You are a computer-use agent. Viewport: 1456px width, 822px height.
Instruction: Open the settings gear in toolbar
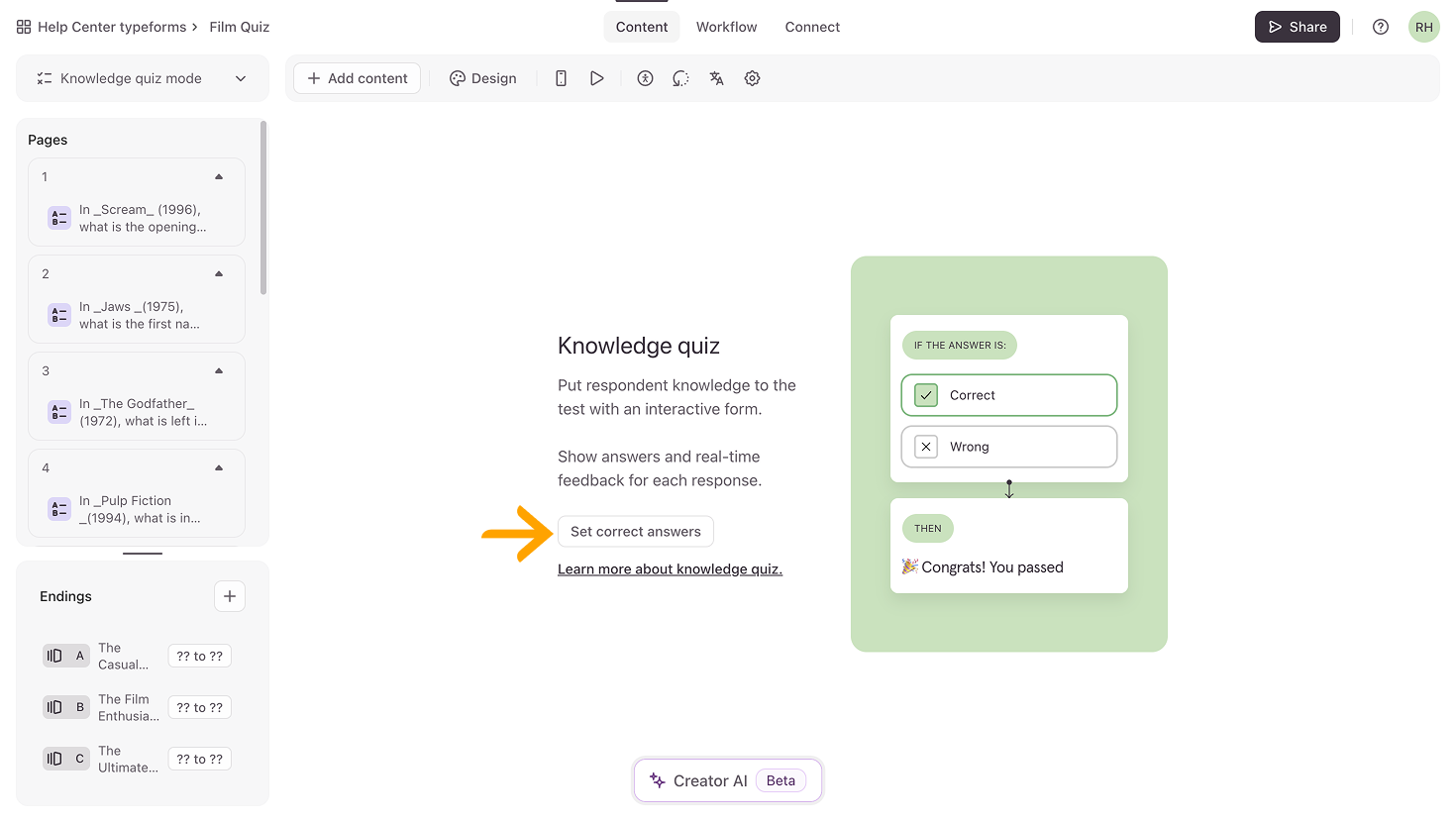click(x=752, y=78)
